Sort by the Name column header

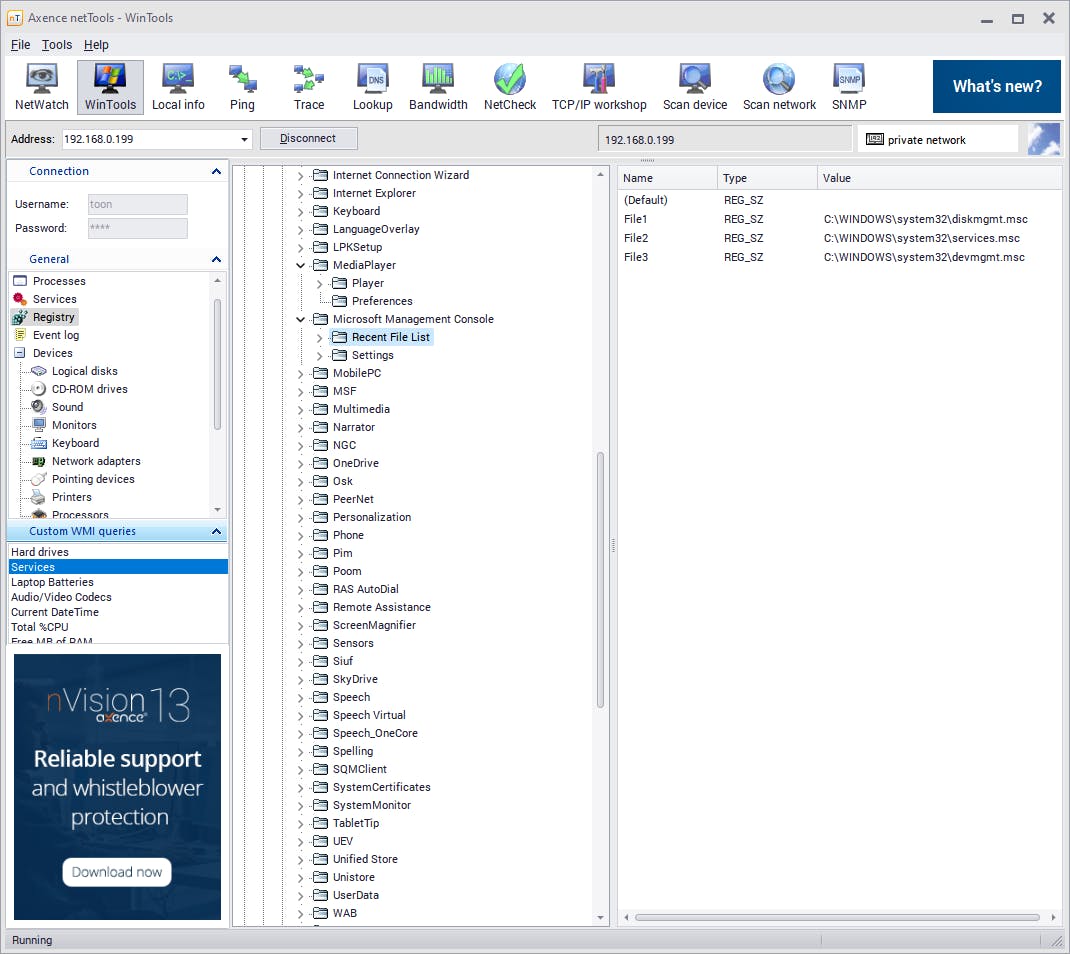667,178
